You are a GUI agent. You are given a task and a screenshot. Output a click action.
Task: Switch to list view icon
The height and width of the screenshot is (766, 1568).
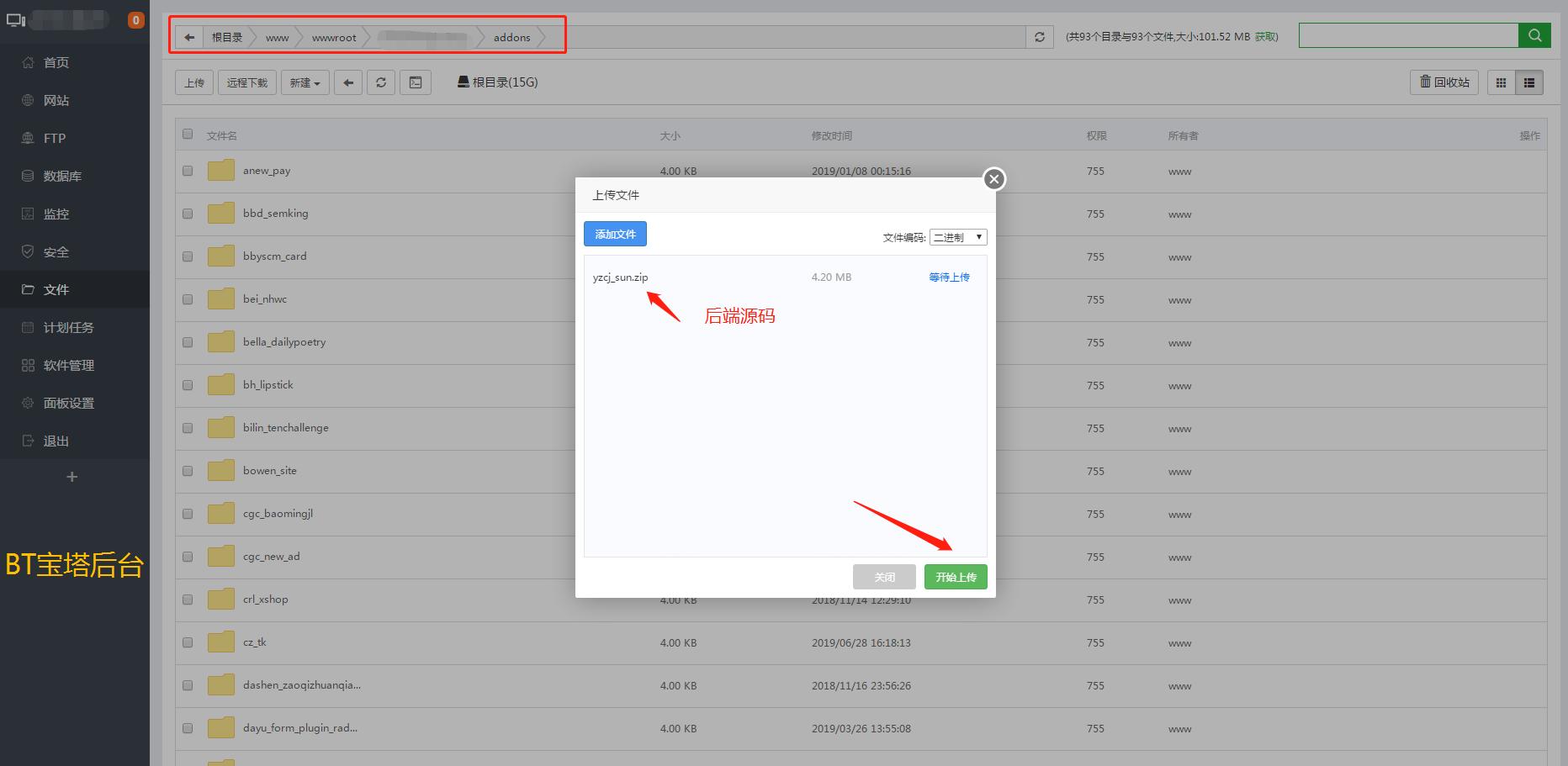click(x=1529, y=82)
